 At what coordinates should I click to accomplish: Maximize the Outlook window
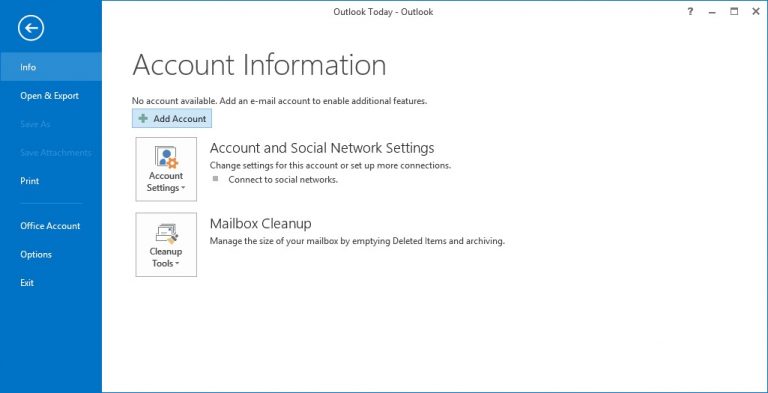click(734, 12)
